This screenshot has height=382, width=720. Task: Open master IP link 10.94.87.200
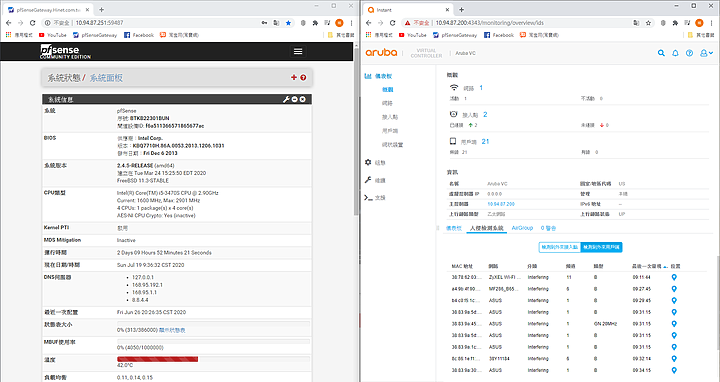click(x=501, y=204)
